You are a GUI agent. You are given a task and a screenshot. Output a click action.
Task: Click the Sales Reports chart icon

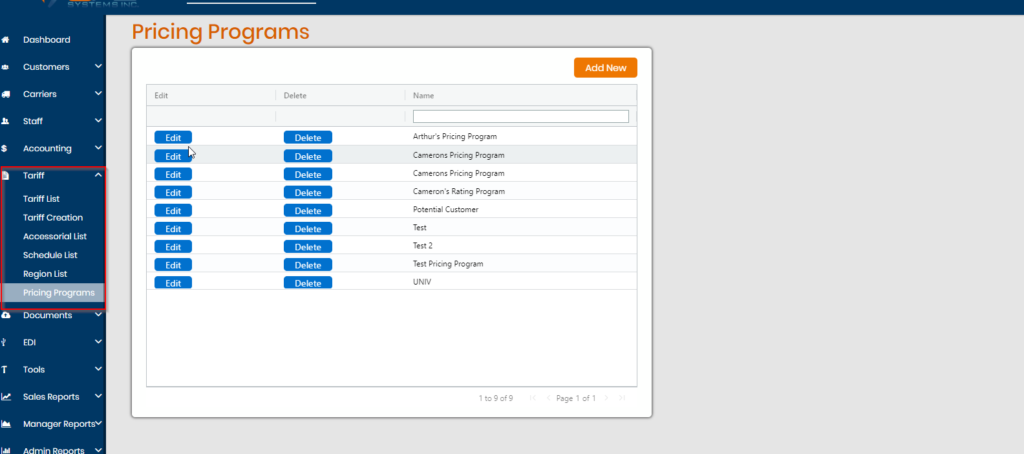coord(6,397)
